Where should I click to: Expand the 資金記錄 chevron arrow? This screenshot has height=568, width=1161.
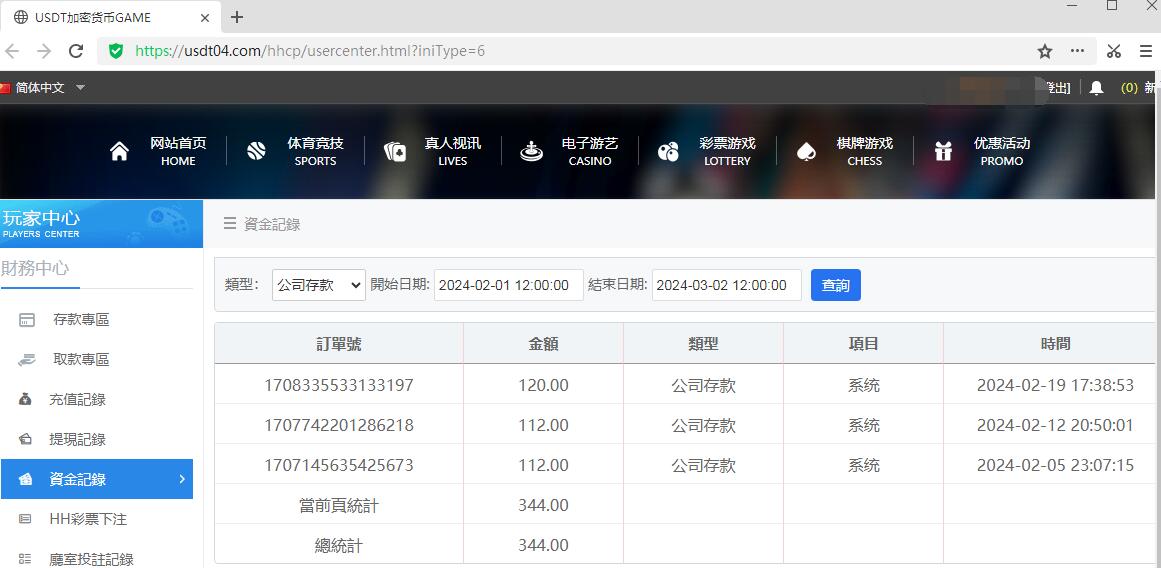click(x=182, y=479)
